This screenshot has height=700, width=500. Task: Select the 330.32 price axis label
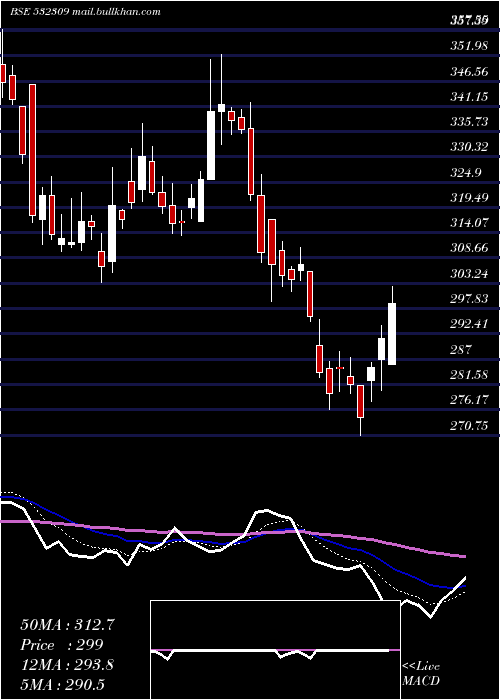click(x=469, y=147)
